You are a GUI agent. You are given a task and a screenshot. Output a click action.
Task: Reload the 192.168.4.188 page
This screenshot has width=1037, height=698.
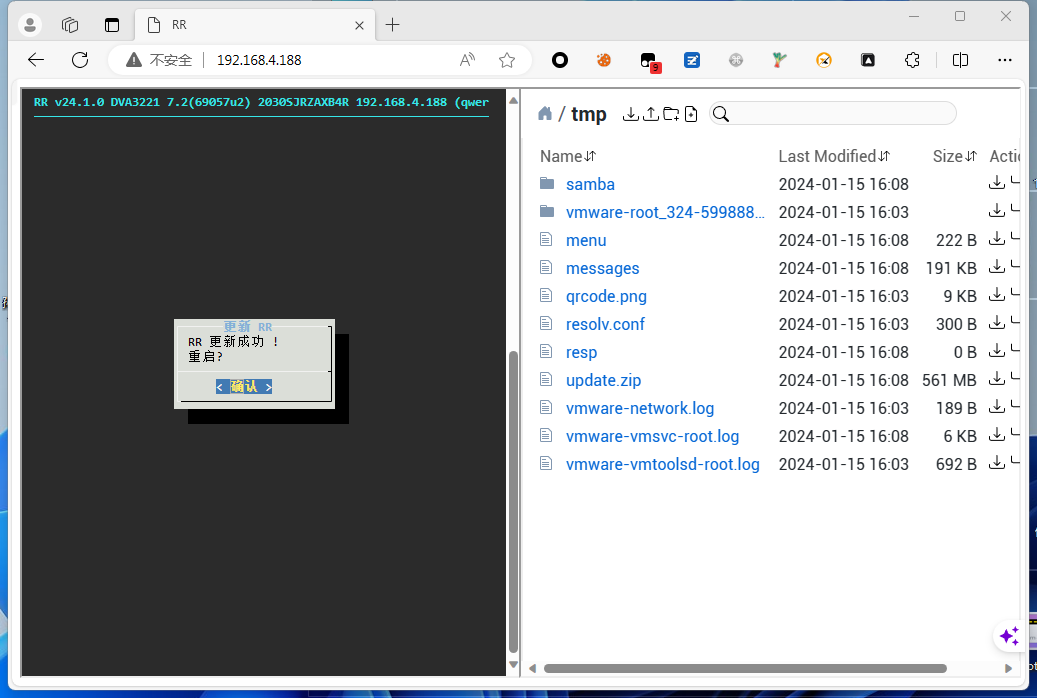point(80,60)
